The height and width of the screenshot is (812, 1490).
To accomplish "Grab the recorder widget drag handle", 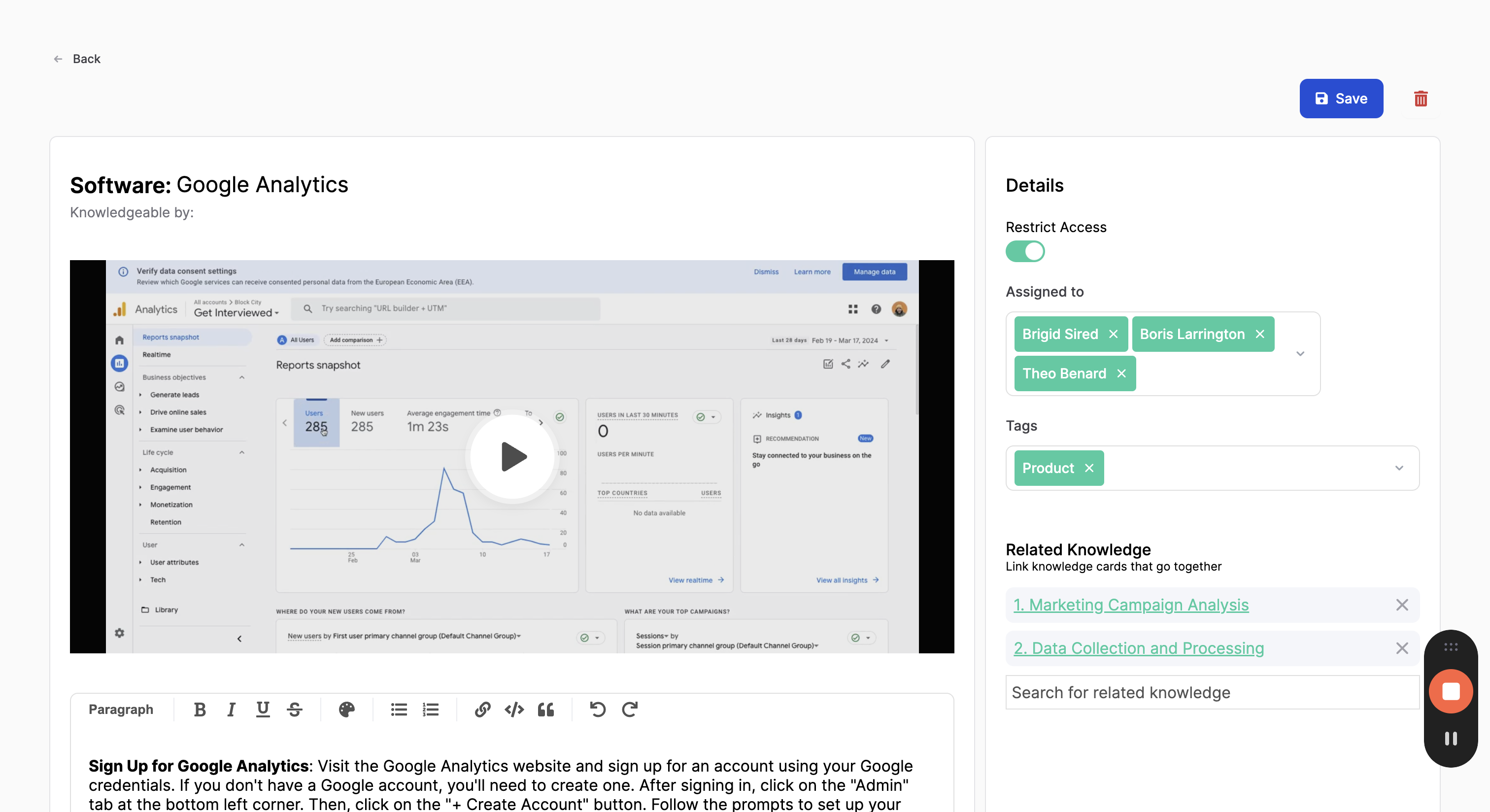I will coord(1451,647).
